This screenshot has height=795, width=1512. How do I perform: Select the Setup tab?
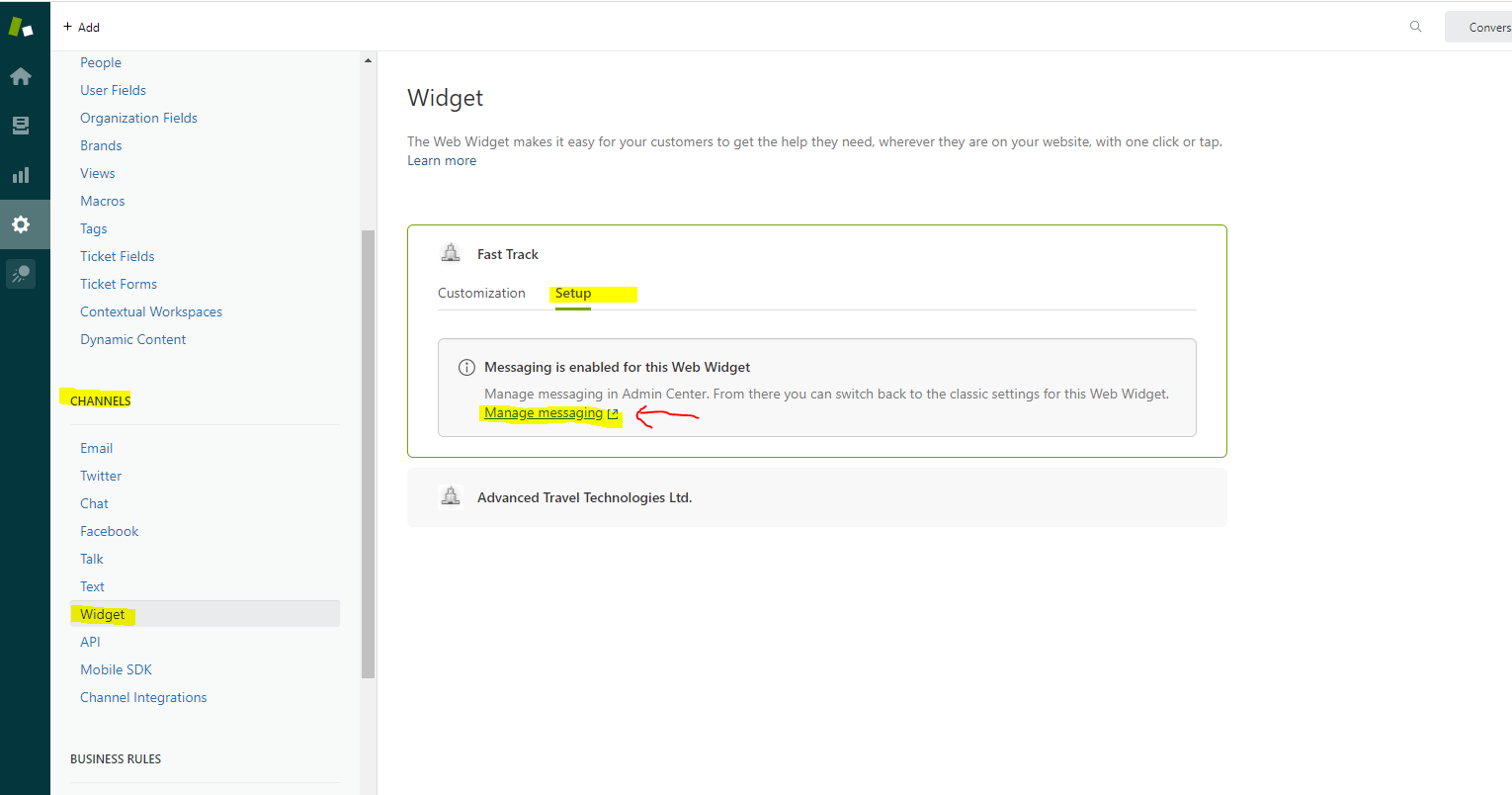[x=573, y=294]
